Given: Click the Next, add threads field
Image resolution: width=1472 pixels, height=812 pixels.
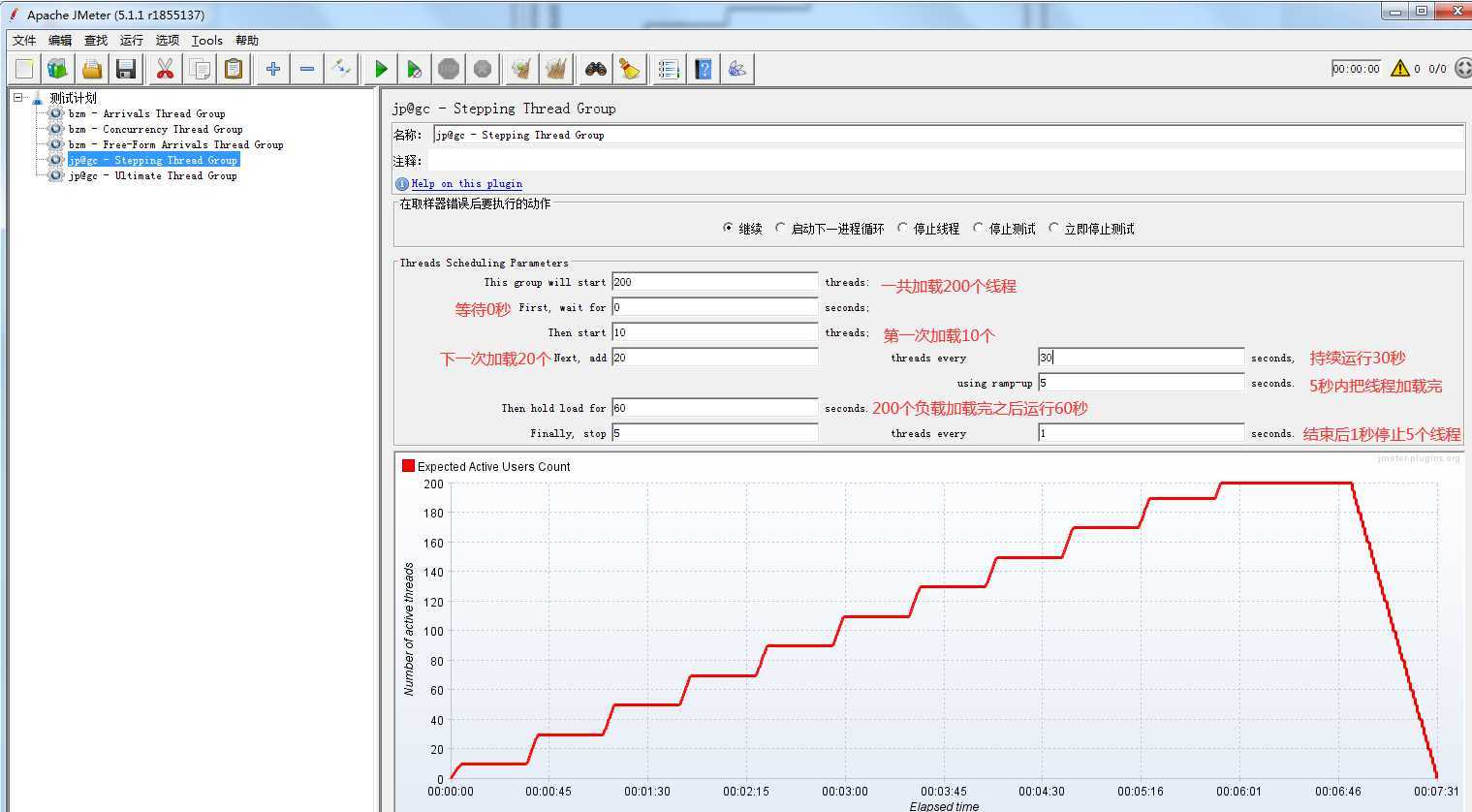Looking at the screenshot, I should pyautogui.click(x=715, y=358).
